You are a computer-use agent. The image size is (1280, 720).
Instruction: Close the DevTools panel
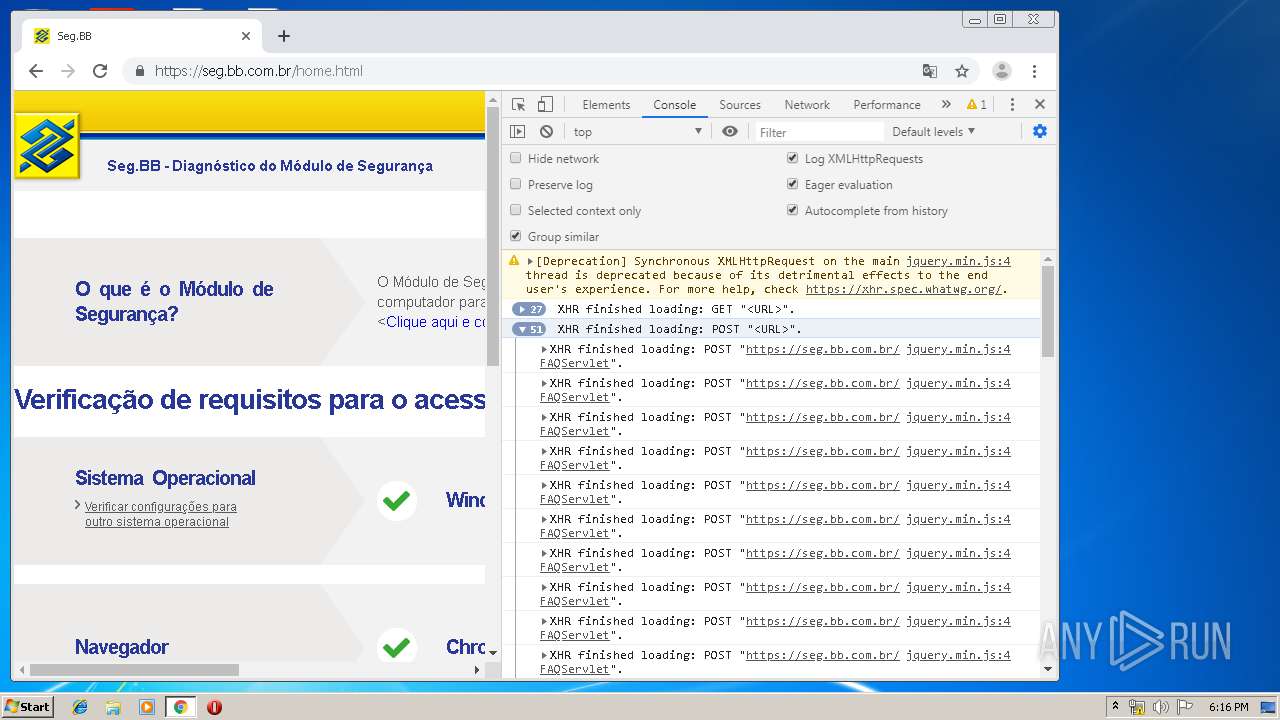click(1040, 104)
